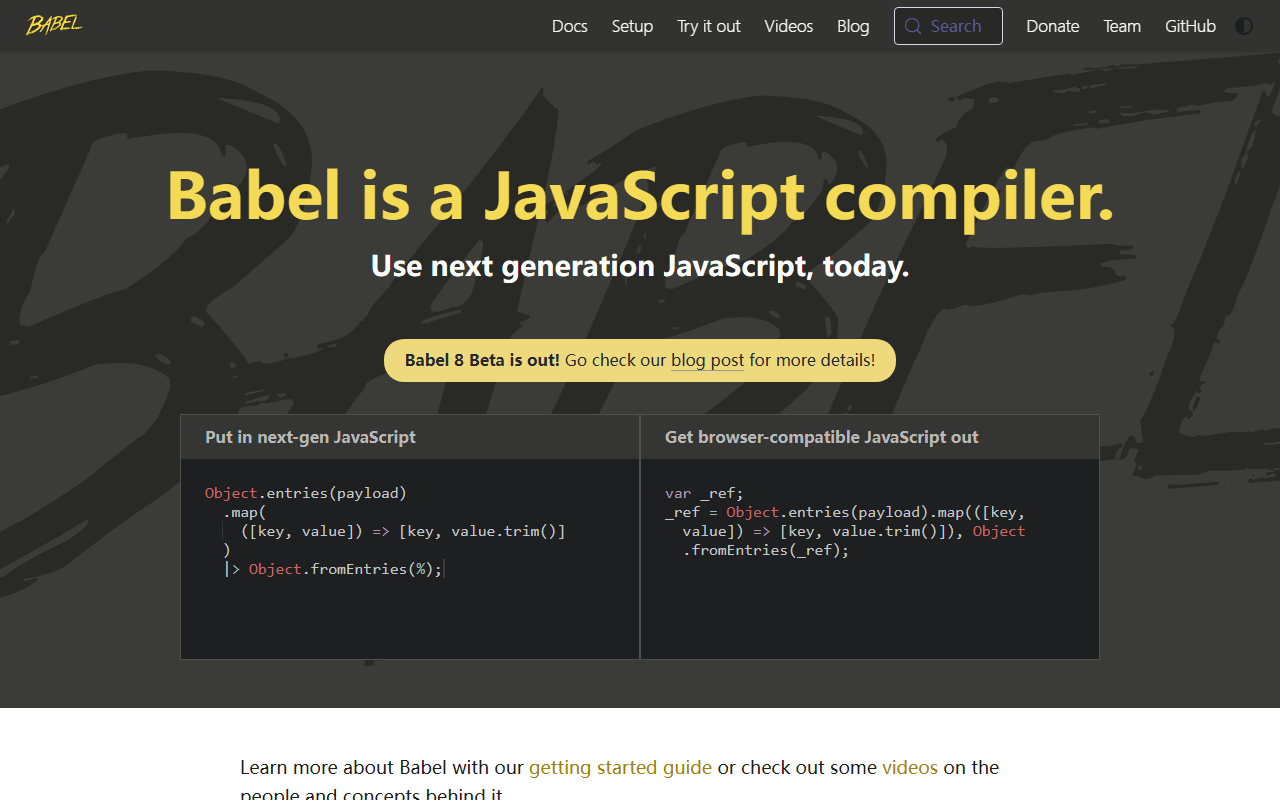This screenshot has height=800, width=1280.
Task: Open the Team page
Action: click(x=1122, y=26)
